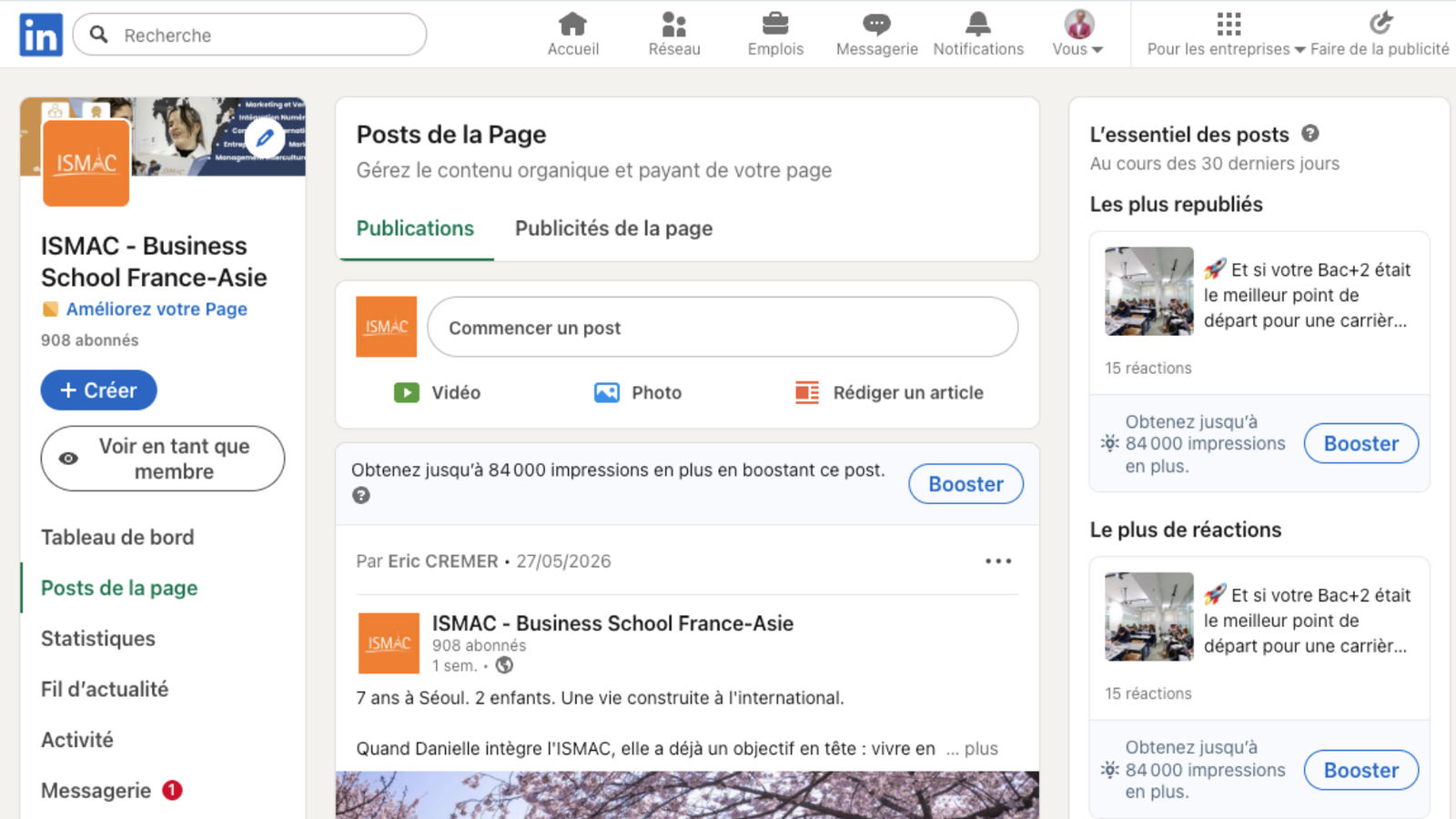Open ISMAC - Business School France-Asie post title
This screenshot has height=819, width=1456.
[x=612, y=623]
